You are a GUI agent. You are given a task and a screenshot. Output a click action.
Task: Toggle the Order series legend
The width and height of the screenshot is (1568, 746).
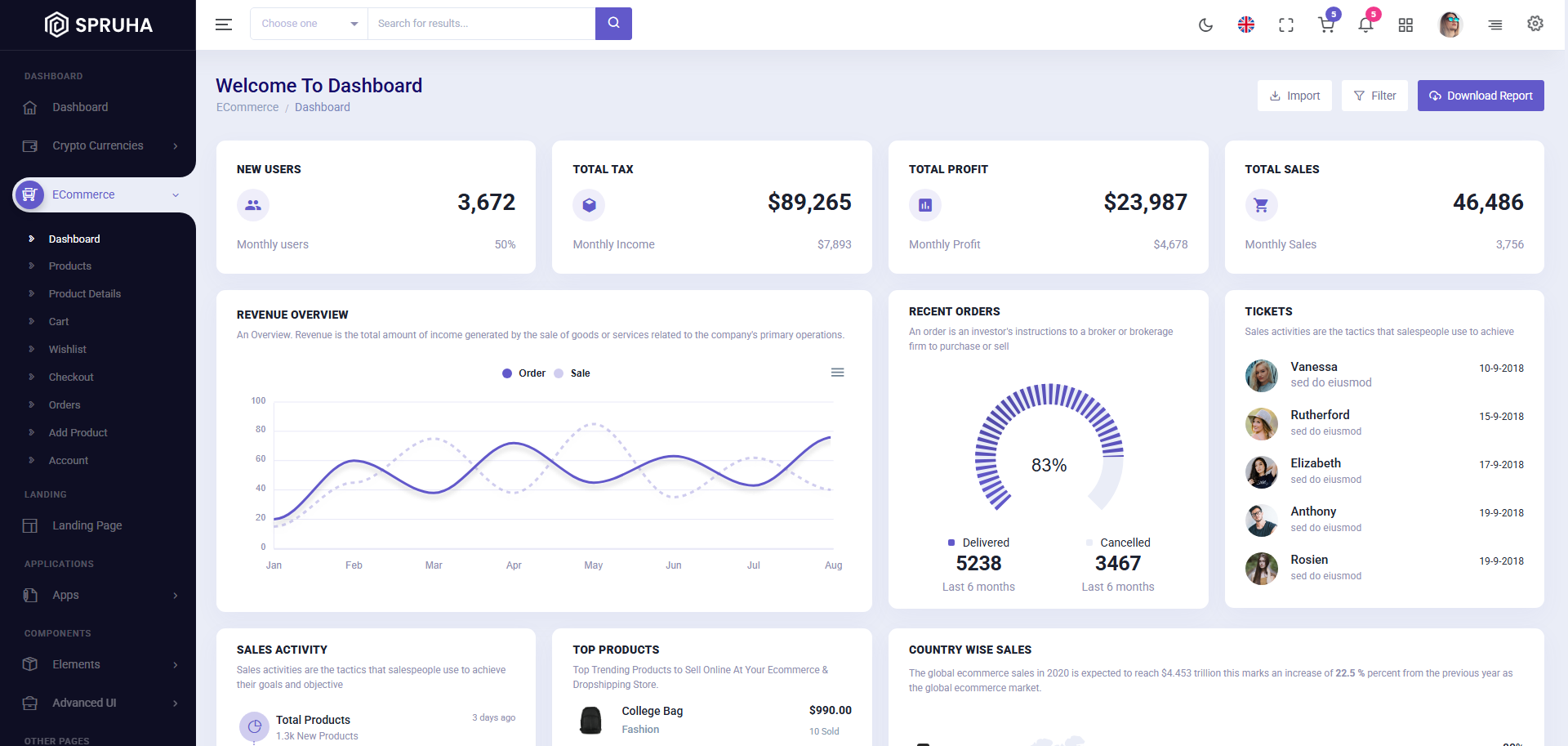pyautogui.click(x=523, y=373)
